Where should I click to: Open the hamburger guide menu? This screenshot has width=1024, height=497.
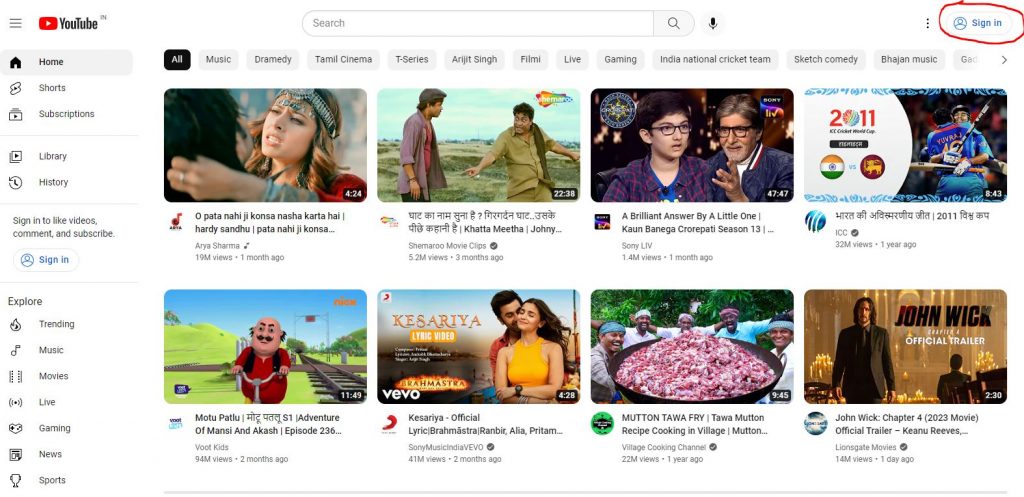pyautogui.click(x=16, y=24)
